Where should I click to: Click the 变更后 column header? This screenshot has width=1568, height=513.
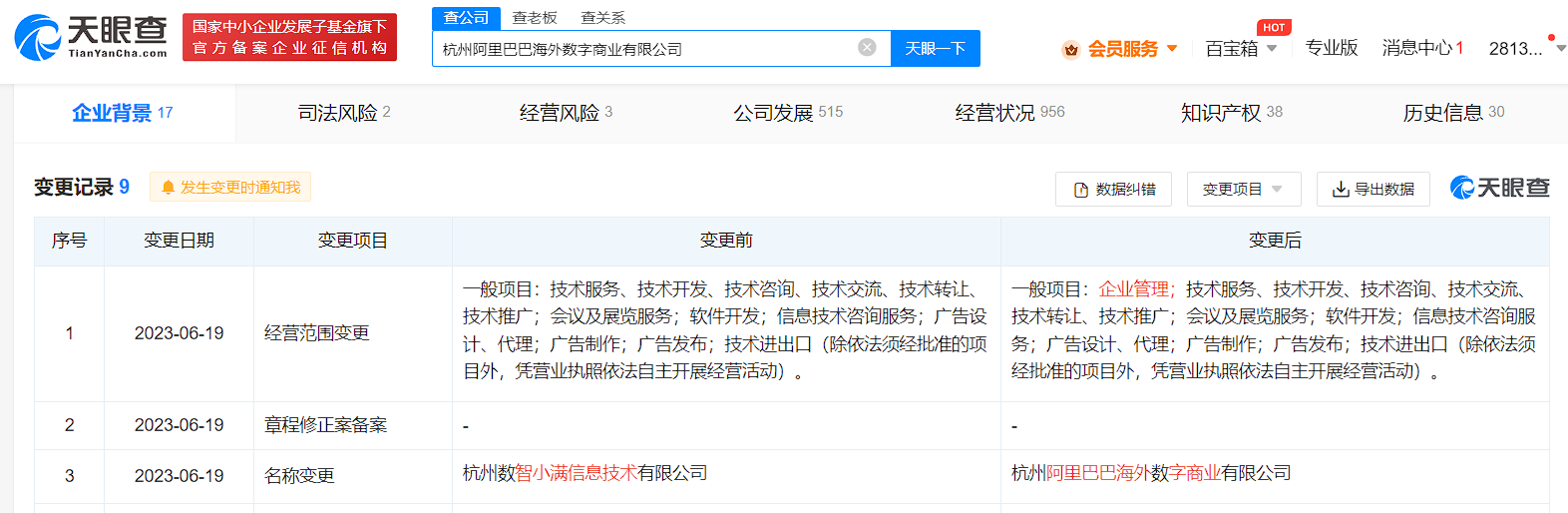click(1275, 241)
